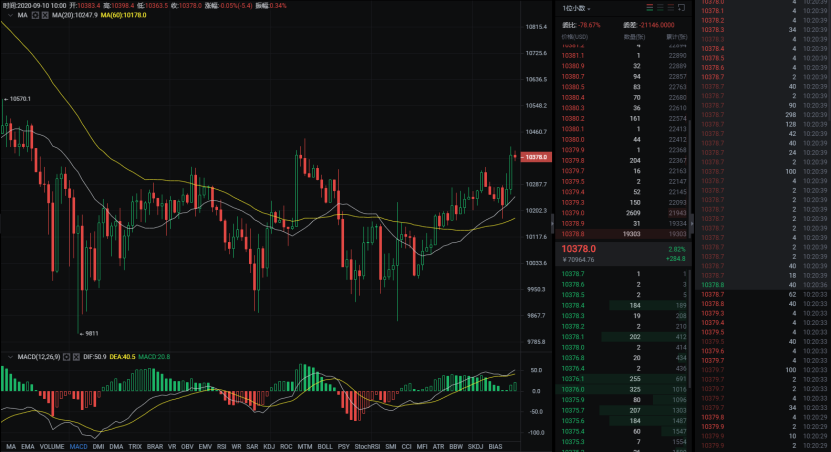The image size is (831, 452).
Task: Select the DMI indicator tab
Action: click(99, 447)
